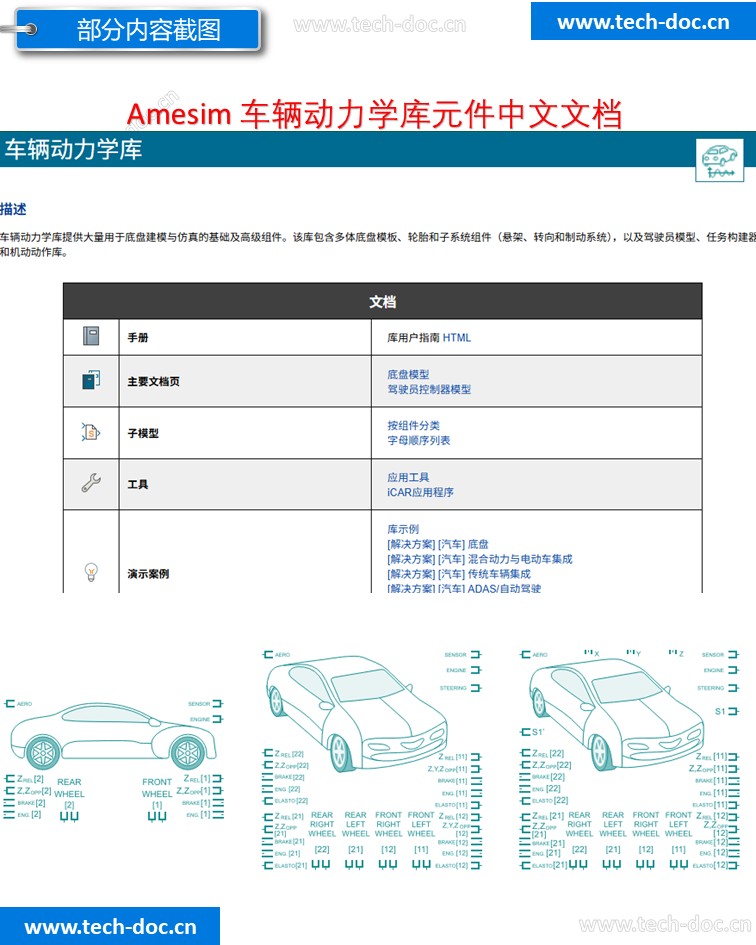Select the side-view two-wheel car component
Image resolution: width=756 pixels, height=945 pixels.
tap(113, 761)
